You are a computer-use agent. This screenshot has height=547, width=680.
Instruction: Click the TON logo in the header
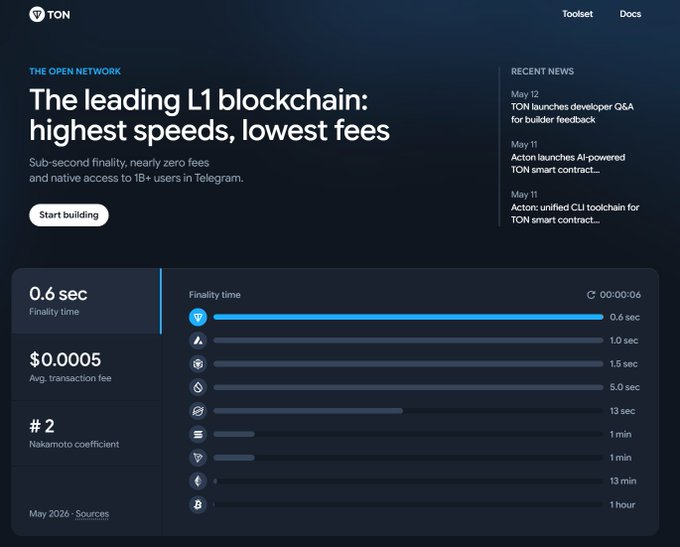click(x=49, y=14)
